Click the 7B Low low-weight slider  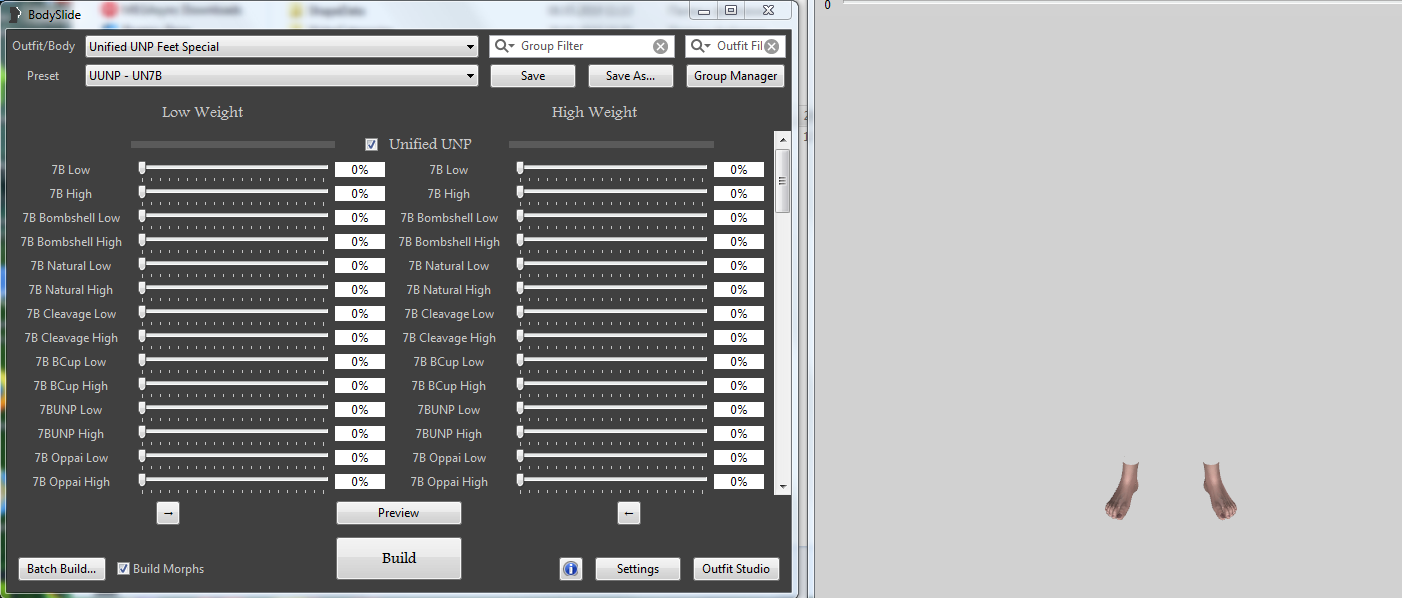coord(235,168)
